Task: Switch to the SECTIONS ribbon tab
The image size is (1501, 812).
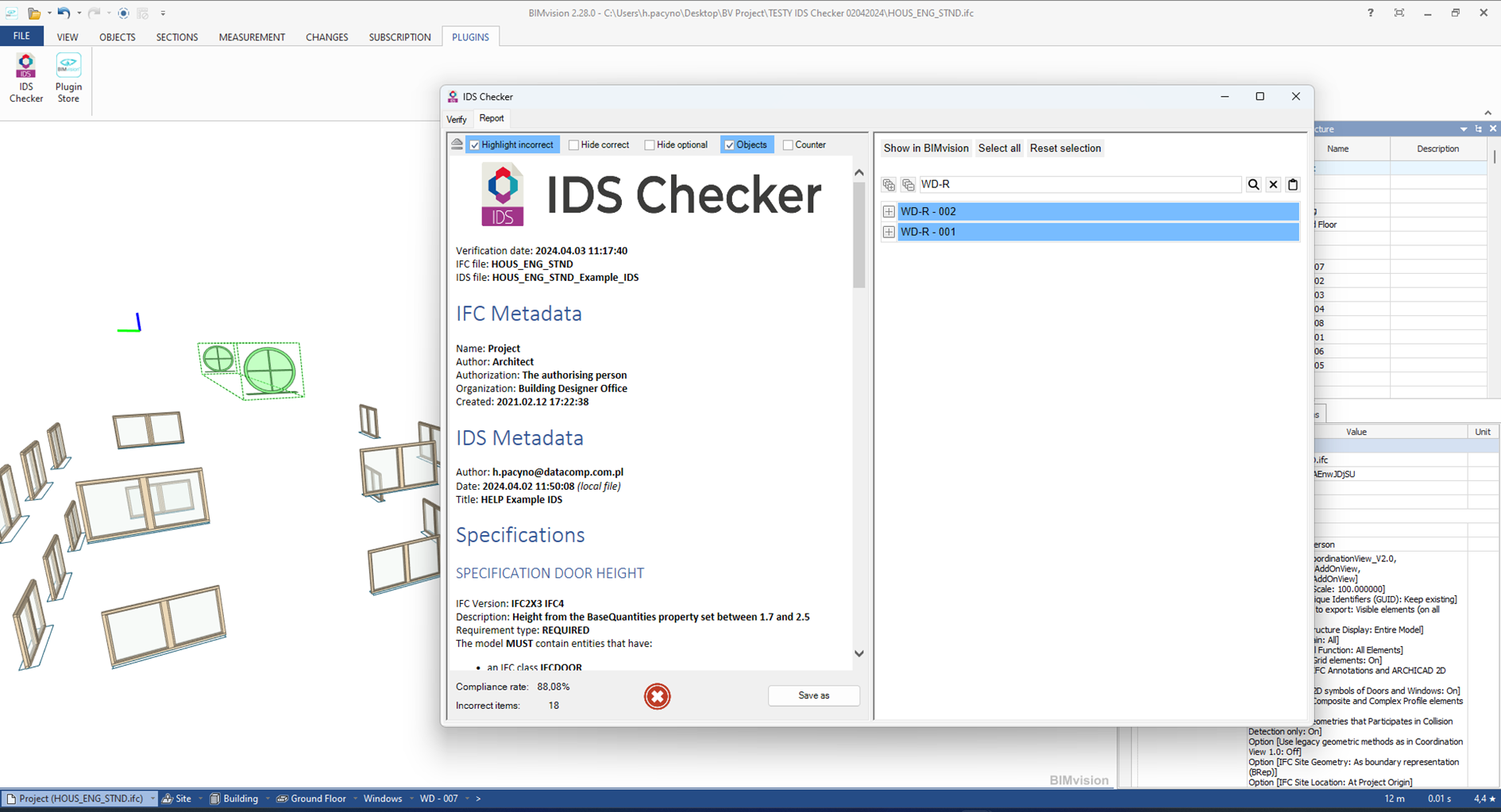Action: 177,37
